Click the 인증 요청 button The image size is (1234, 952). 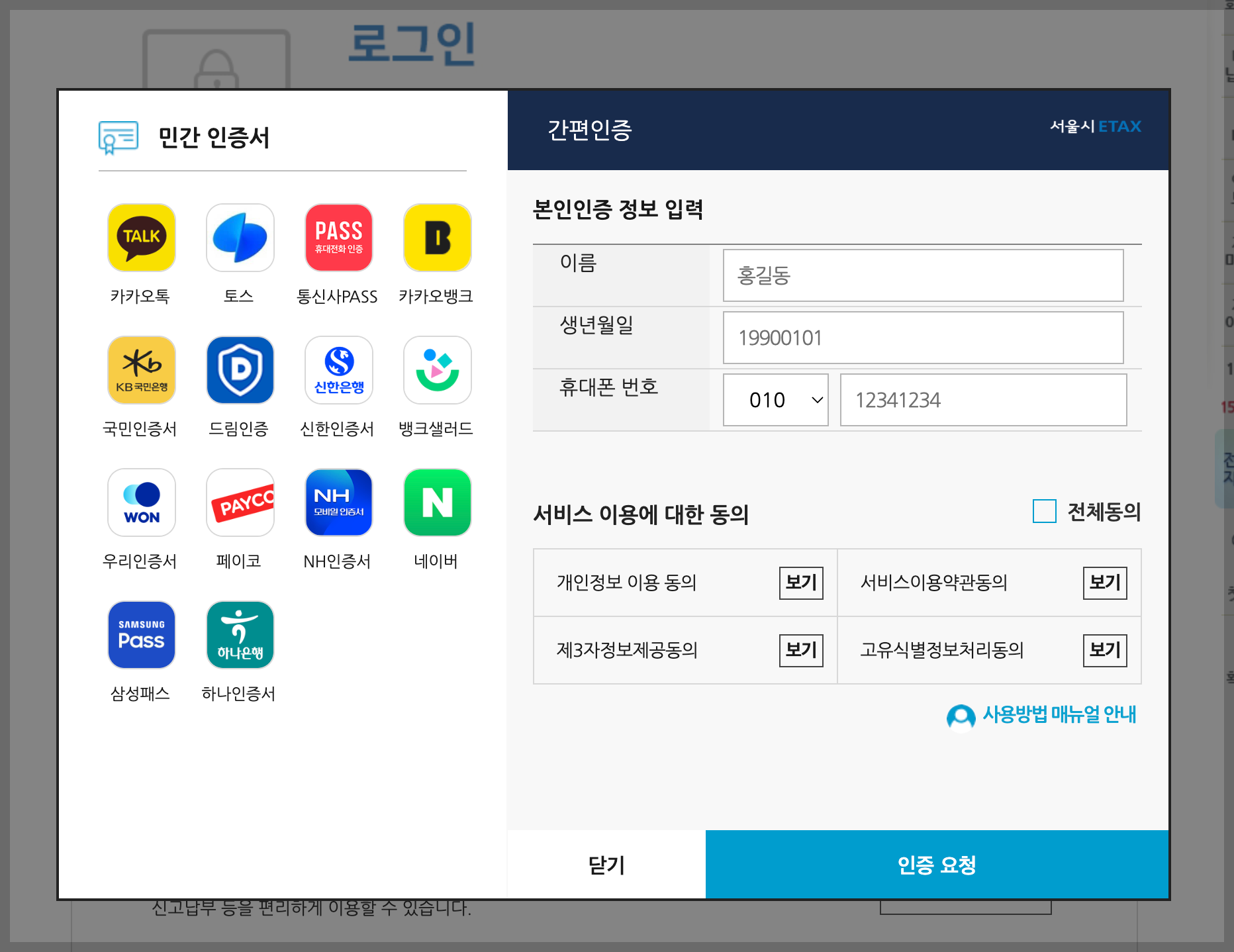937,865
